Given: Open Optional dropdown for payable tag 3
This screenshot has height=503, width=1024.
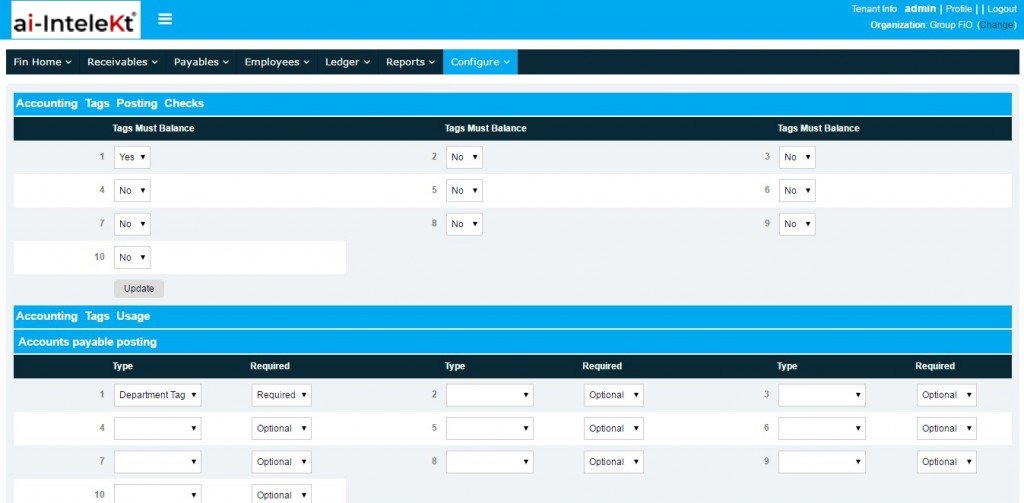Looking at the screenshot, I should point(947,395).
